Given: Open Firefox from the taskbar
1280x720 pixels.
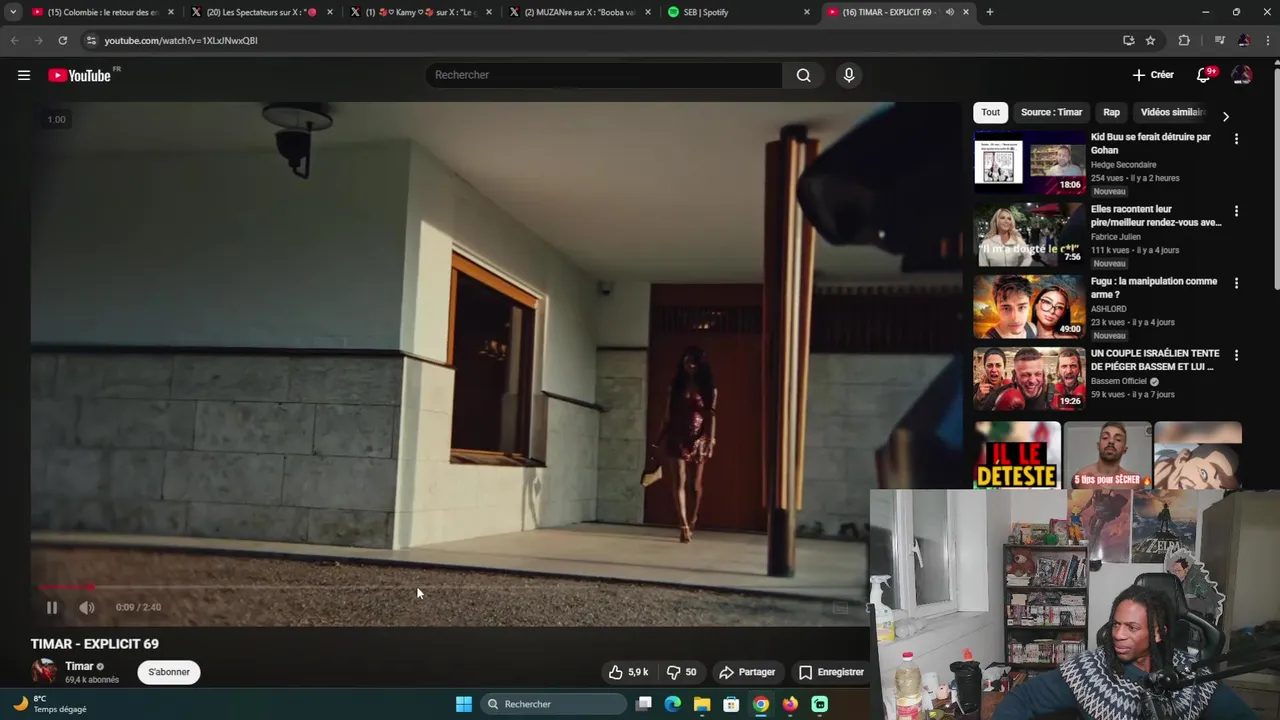Looking at the screenshot, I should point(790,704).
